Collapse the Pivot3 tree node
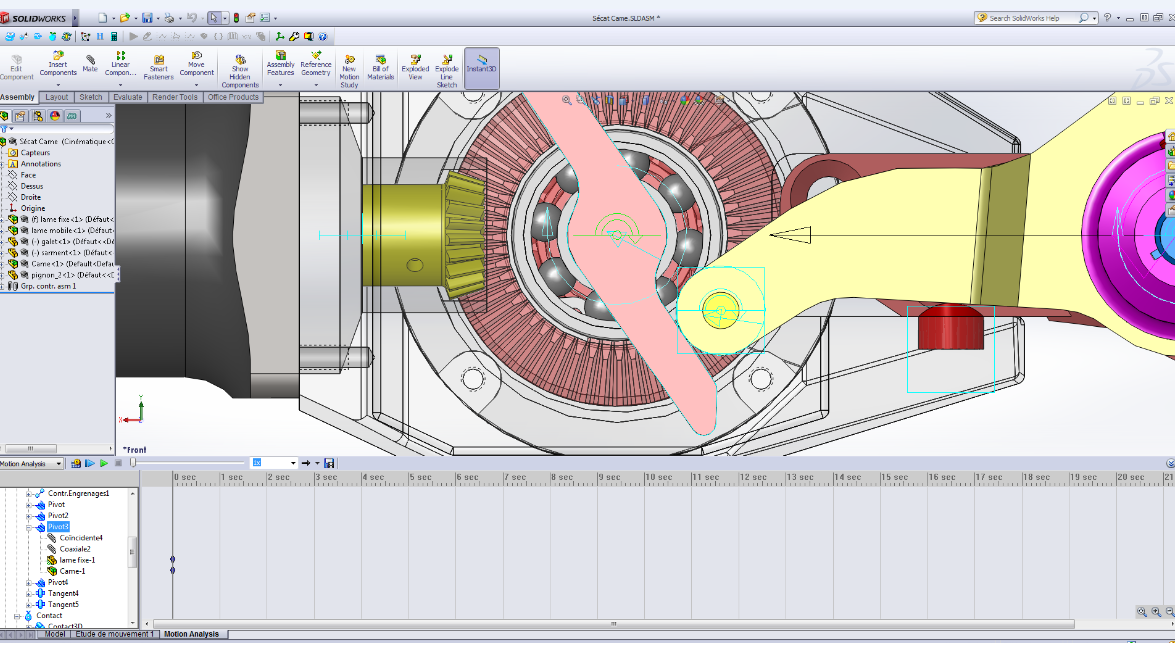 click(x=30, y=527)
